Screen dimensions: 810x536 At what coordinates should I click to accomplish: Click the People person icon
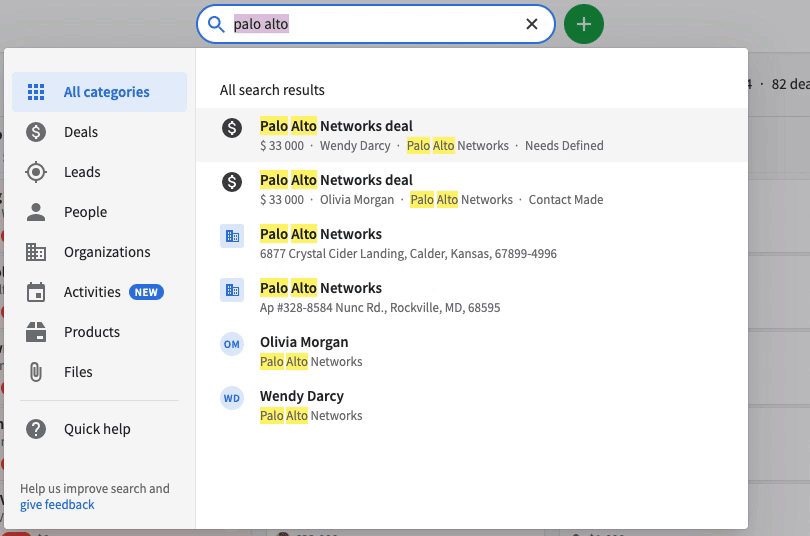point(36,212)
